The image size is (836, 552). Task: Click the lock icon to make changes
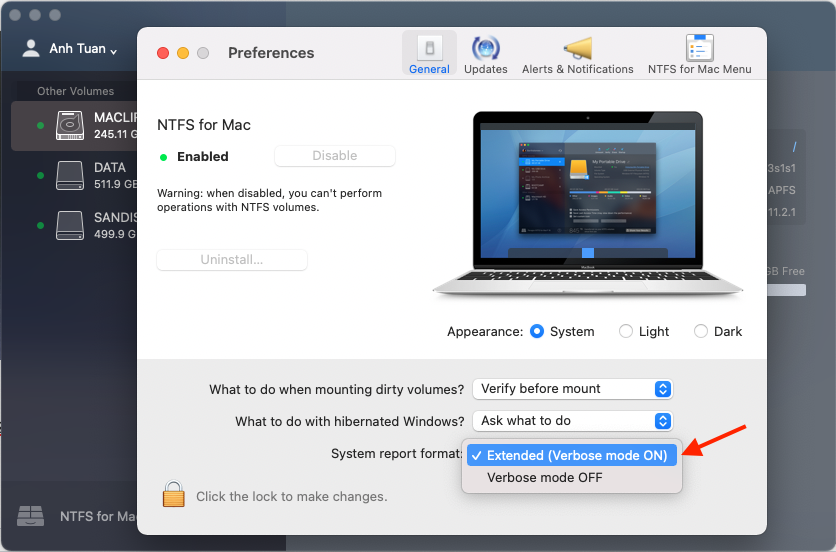tap(174, 494)
